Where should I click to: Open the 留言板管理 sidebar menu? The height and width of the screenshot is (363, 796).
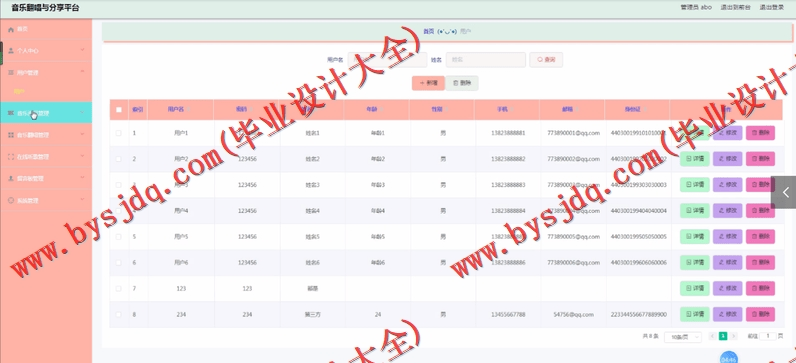click(x=46, y=179)
